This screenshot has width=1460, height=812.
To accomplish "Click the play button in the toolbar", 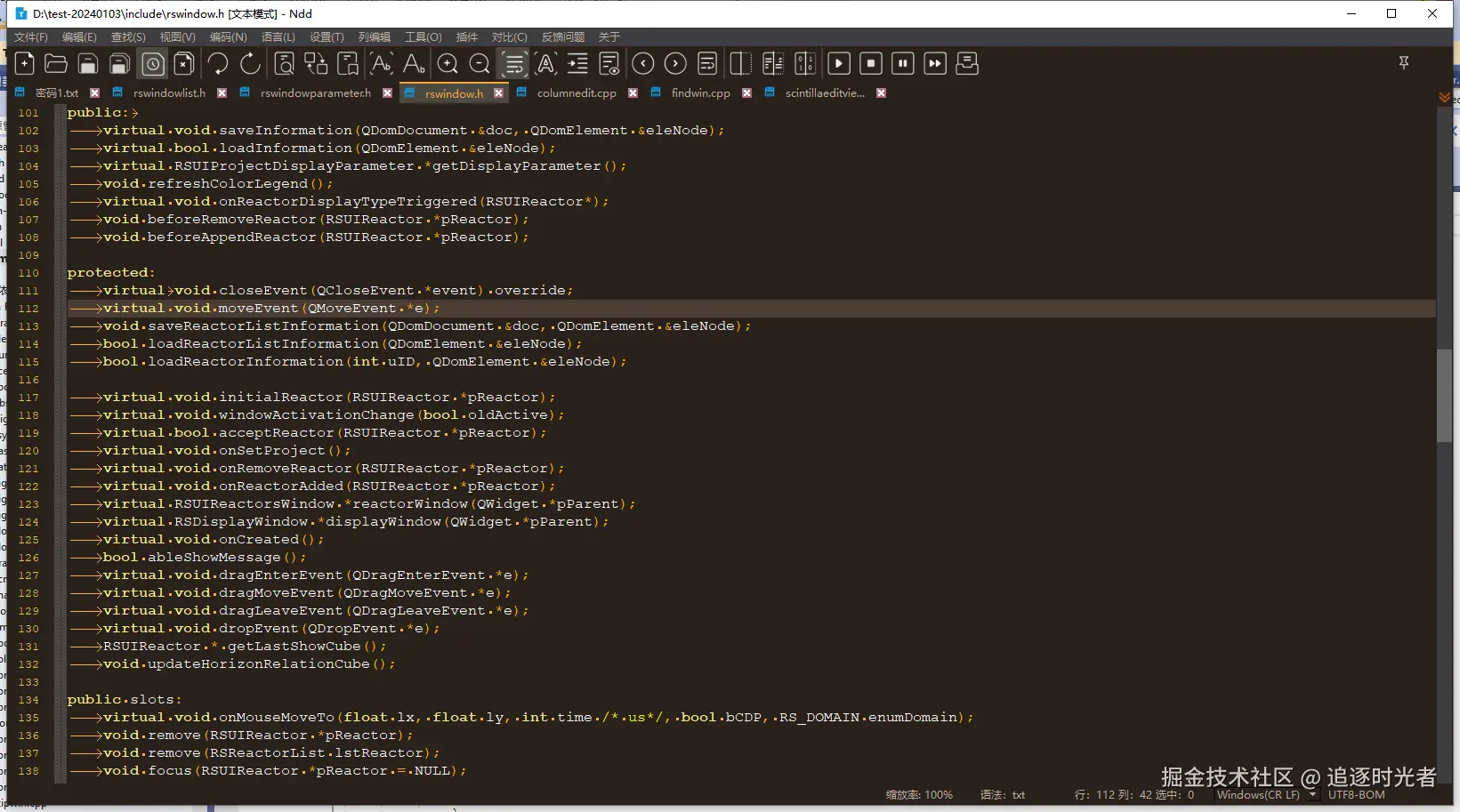I will click(x=839, y=64).
